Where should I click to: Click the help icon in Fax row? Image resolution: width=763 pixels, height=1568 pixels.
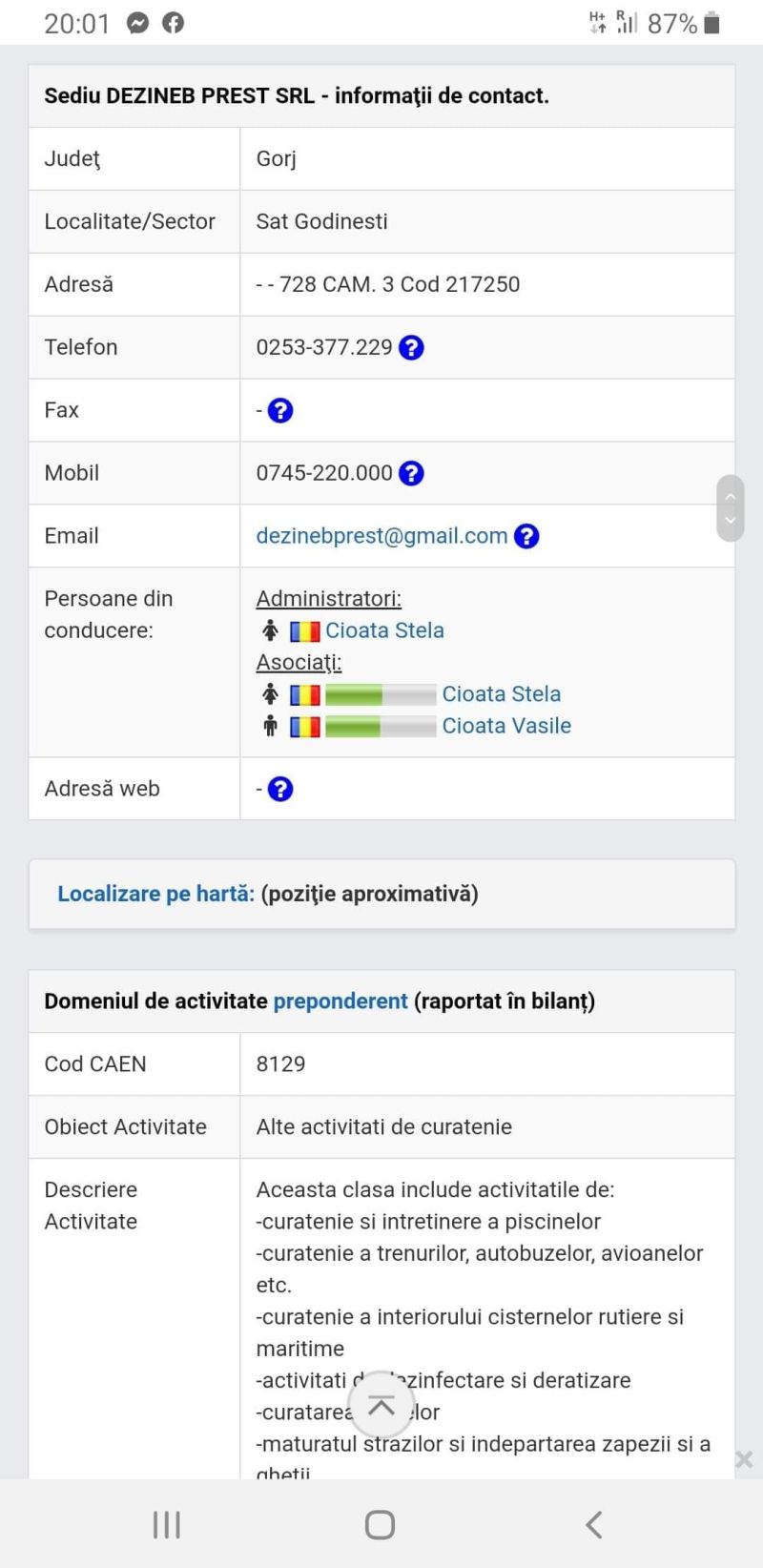280,411
